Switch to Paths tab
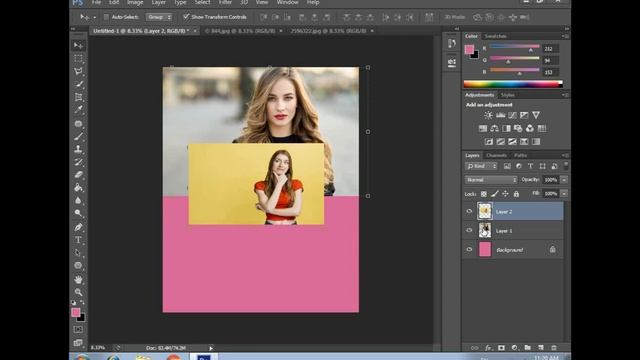Viewport: 640px width, 360px height. (x=520, y=156)
